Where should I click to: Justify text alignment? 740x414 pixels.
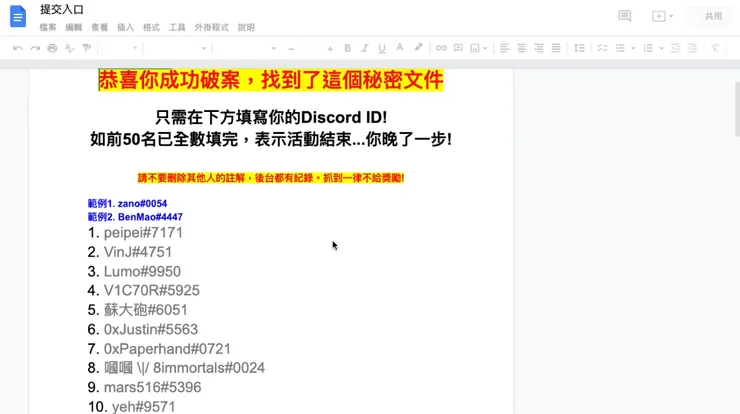pos(556,48)
